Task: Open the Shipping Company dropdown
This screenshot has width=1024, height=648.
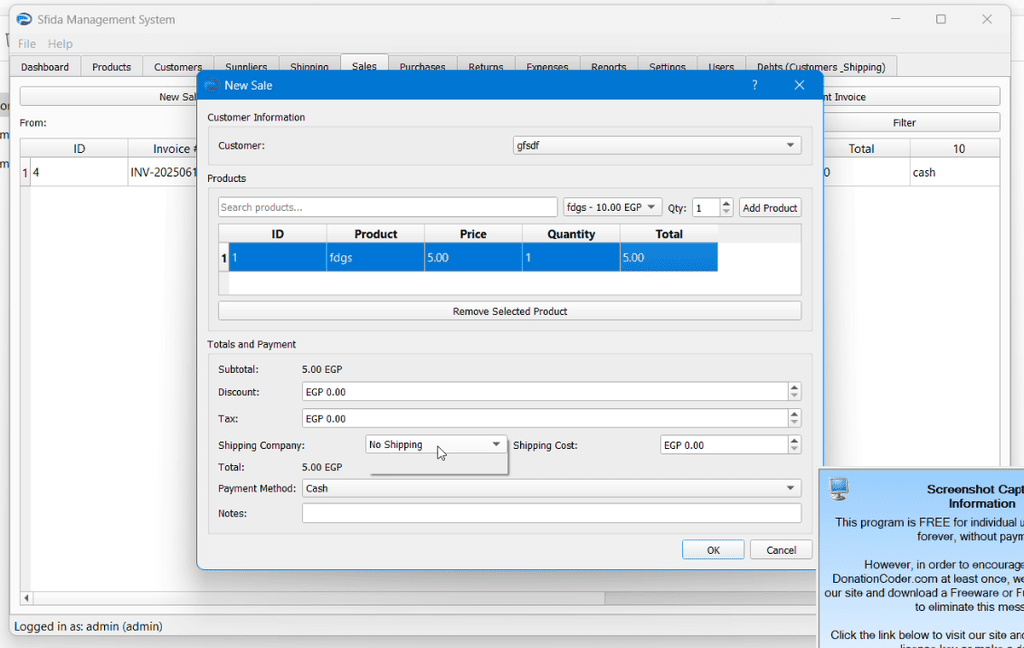Action: click(x=436, y=445)
